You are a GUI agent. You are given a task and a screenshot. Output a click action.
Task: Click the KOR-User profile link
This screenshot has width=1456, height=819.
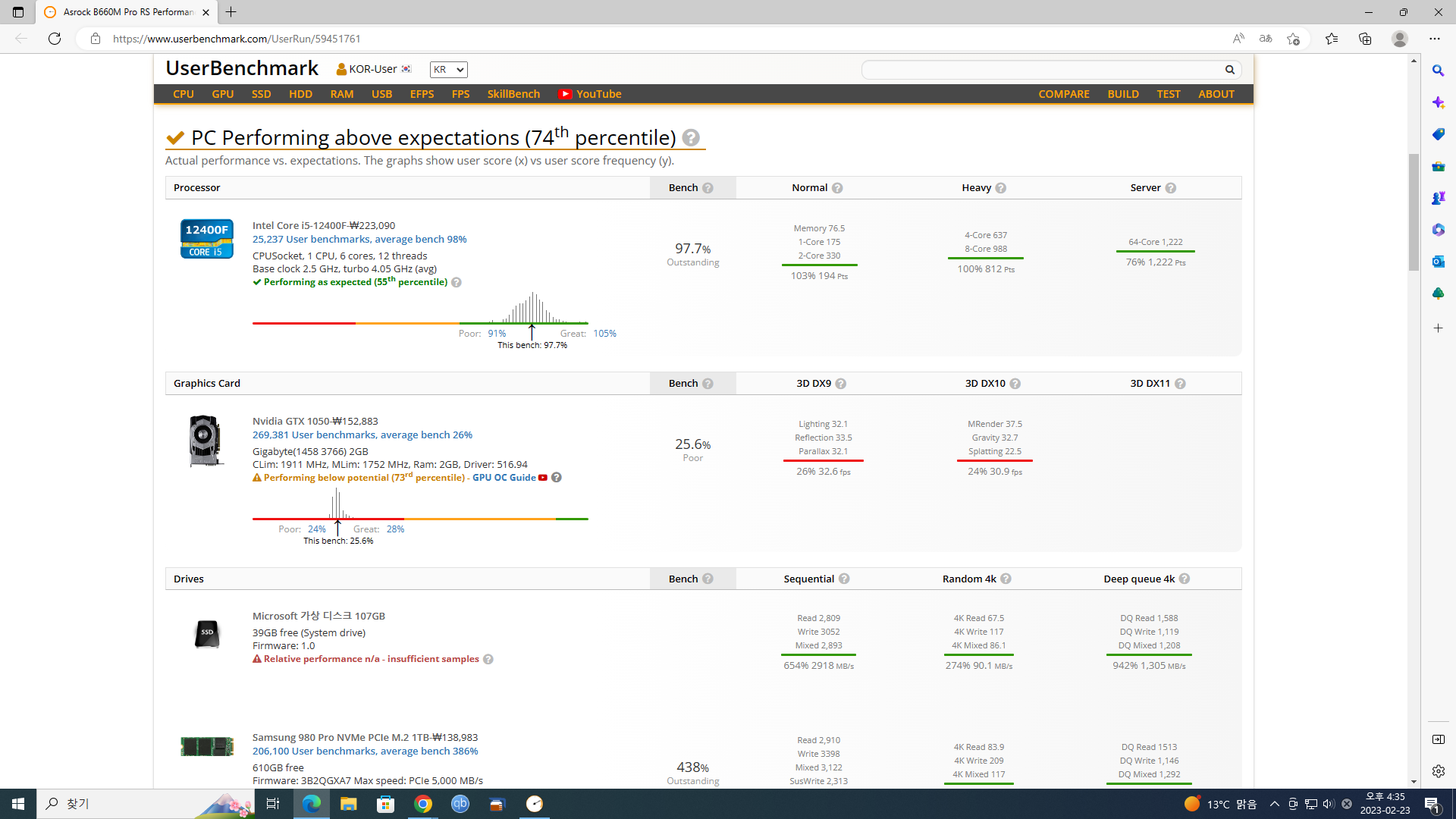(373, 69)
